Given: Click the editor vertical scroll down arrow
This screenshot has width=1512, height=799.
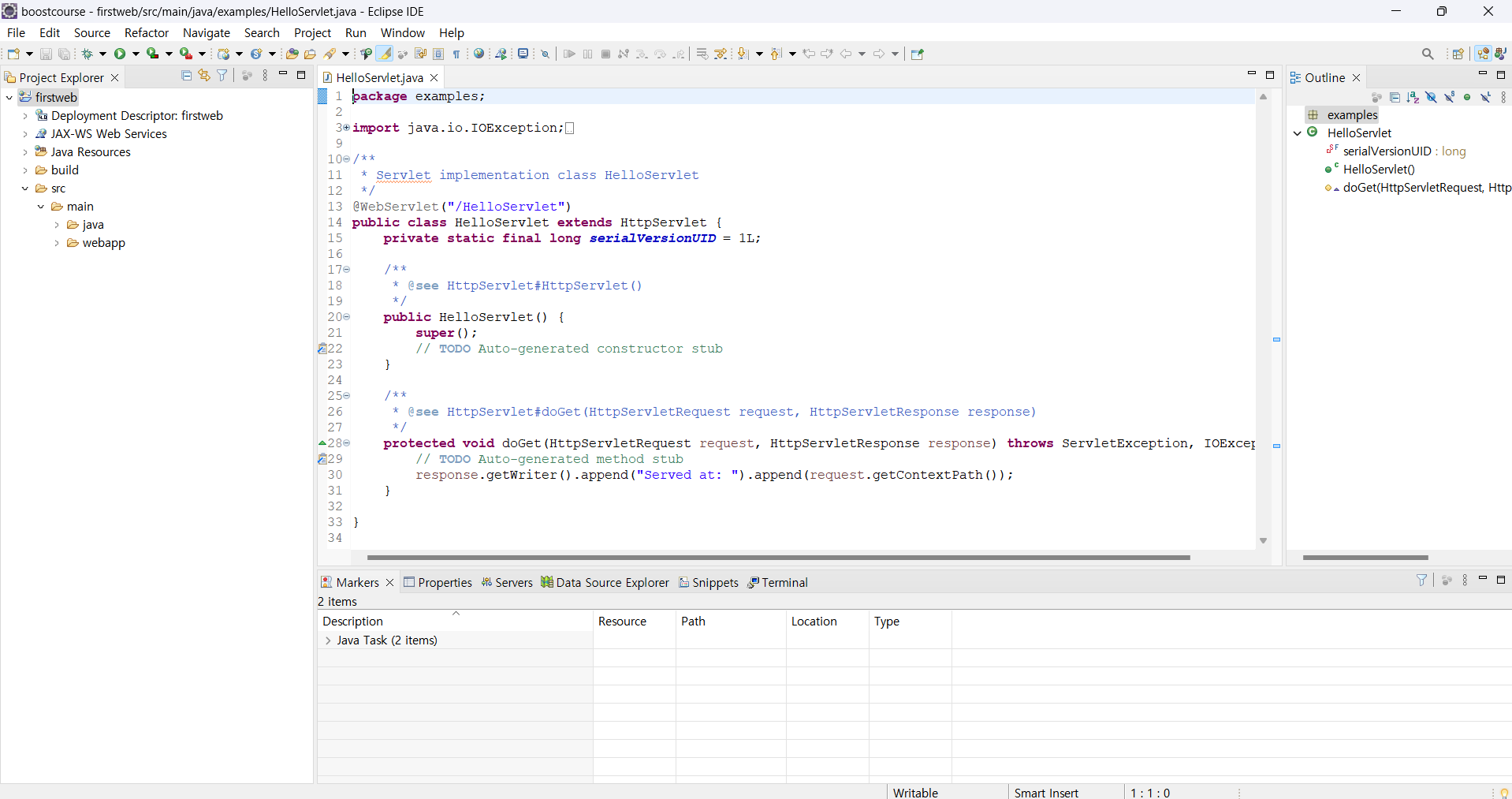Looking at the screenshot, I should coord(1263,541).
